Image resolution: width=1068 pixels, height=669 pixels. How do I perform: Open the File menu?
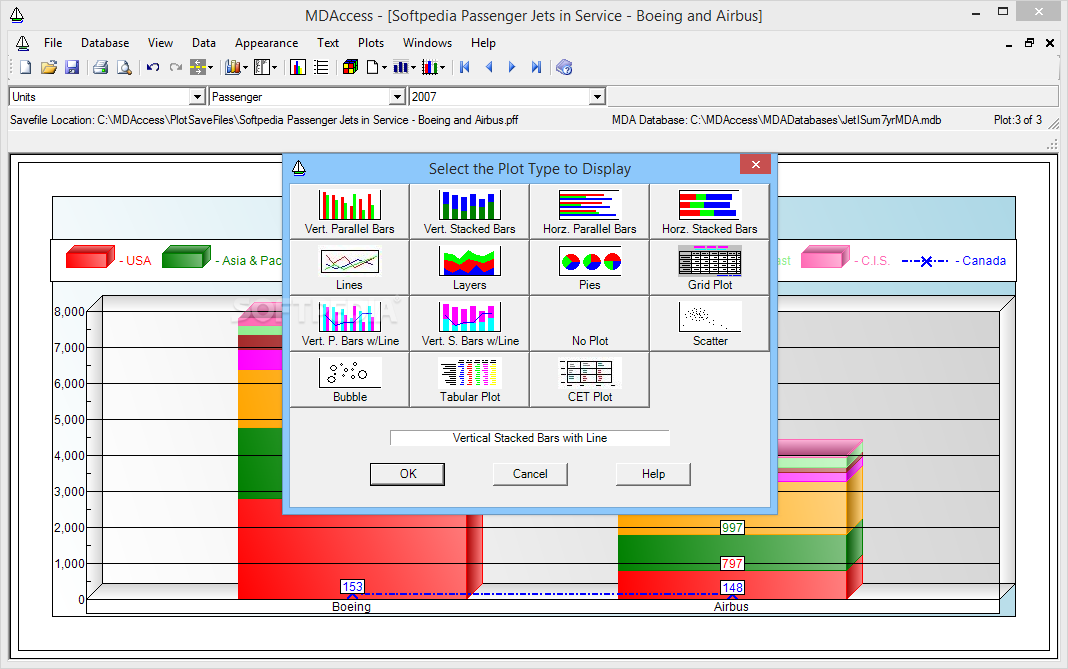pyautogui.click(x=53, y=43)
